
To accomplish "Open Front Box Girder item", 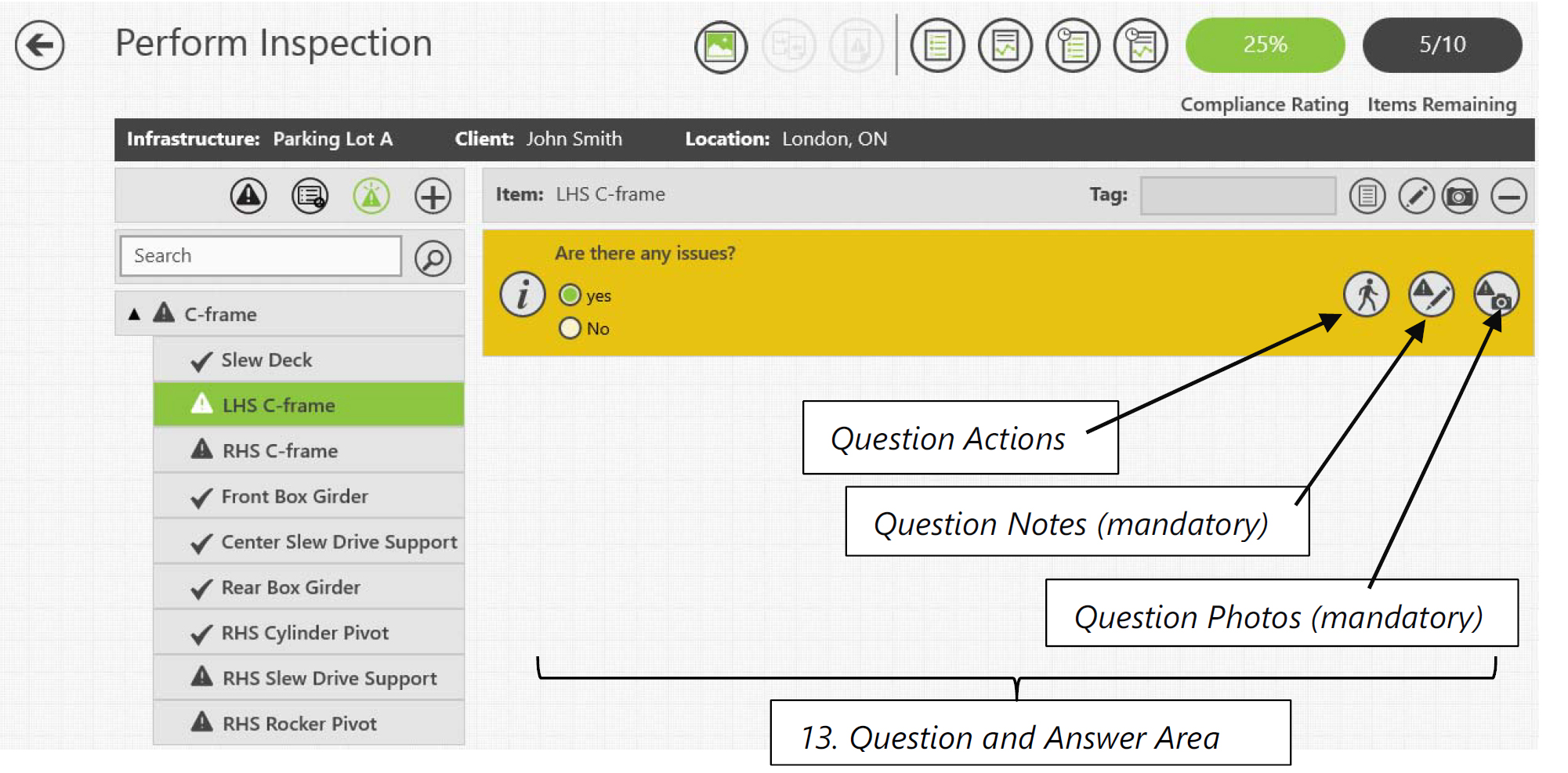I will (x=294, y=497).
